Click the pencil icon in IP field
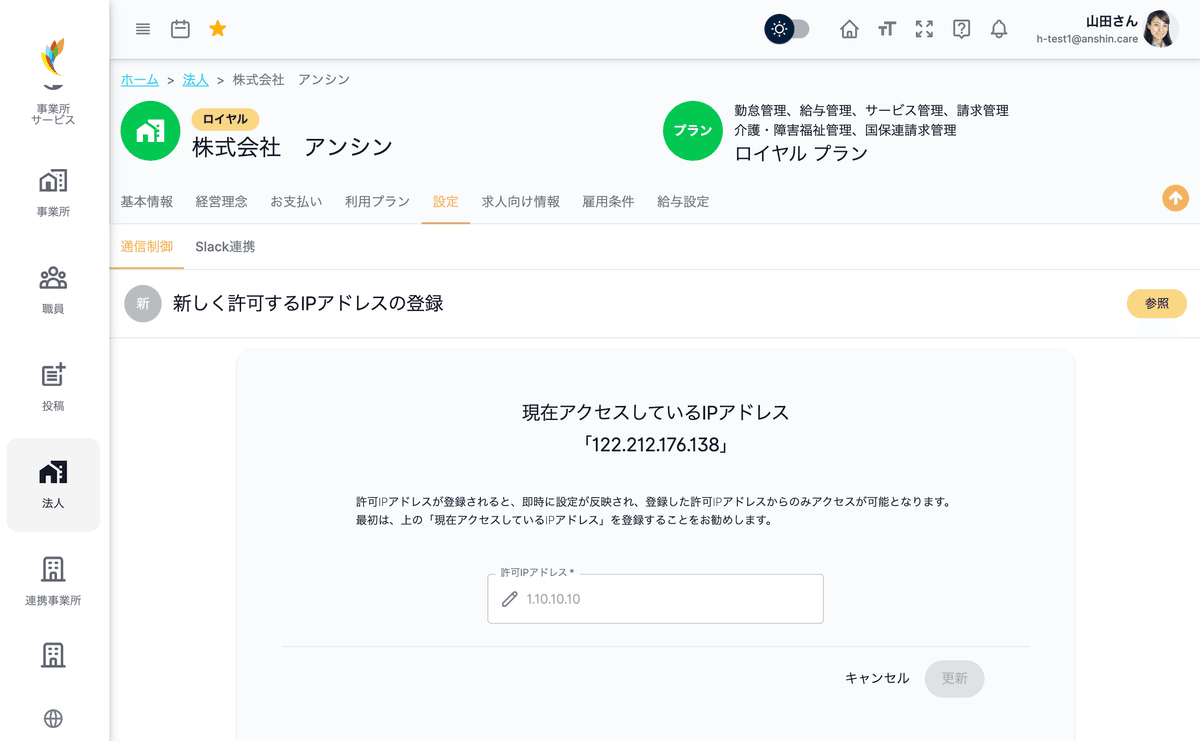Image resolution: width=1200 pixels, height=741 pixels. pos(509,599)
